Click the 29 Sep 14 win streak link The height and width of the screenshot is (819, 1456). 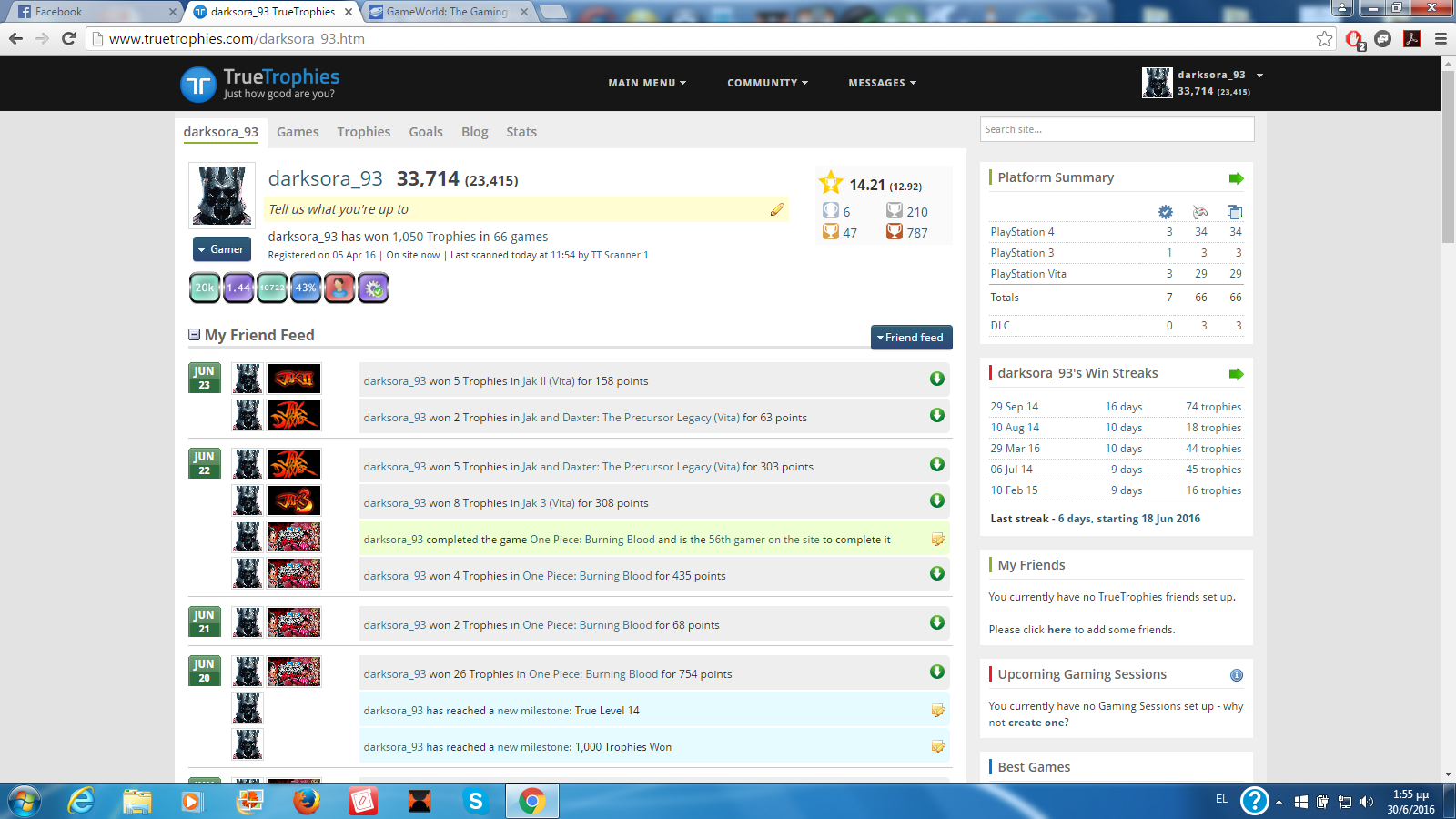1014,407
